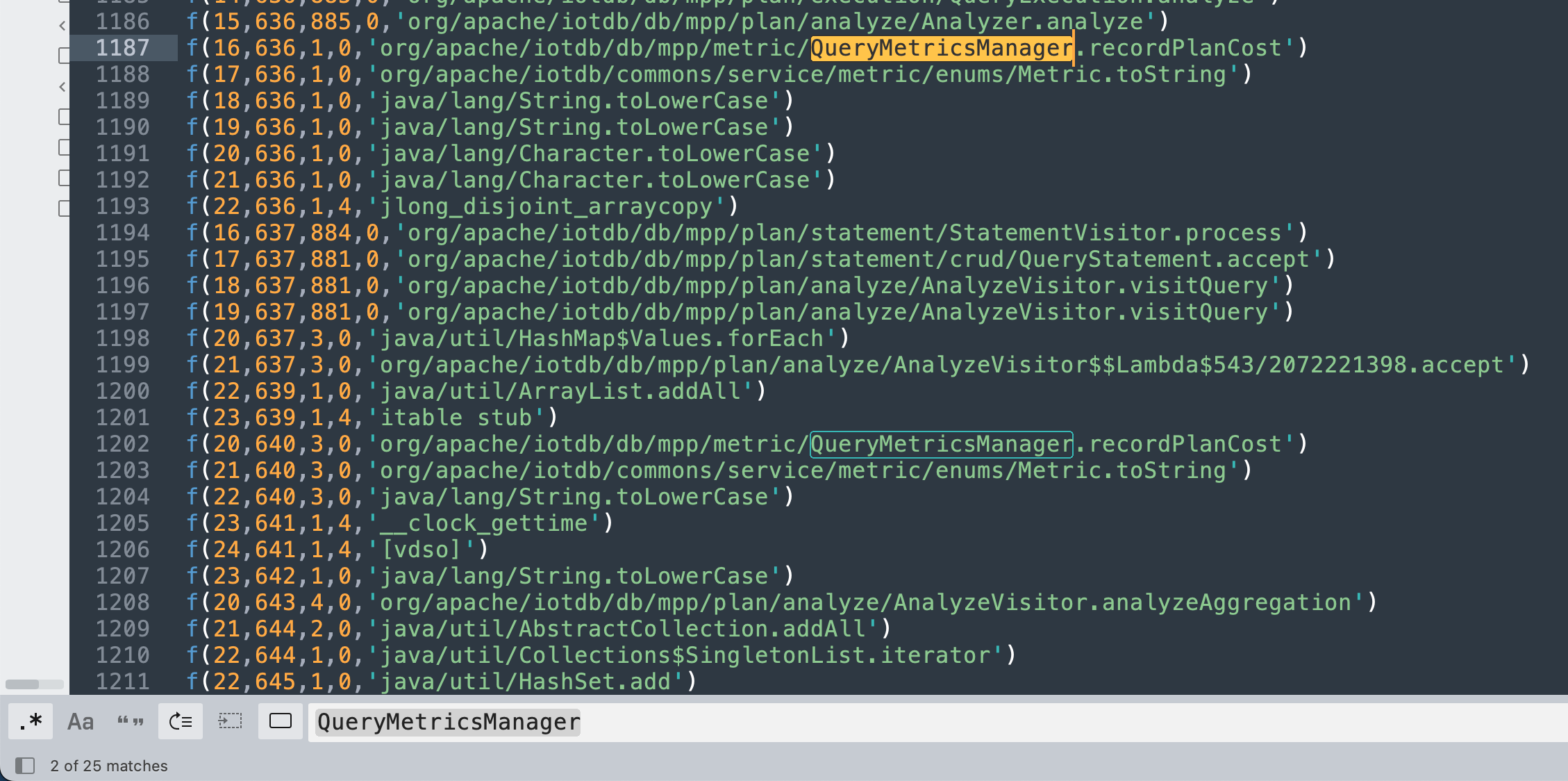Click line number 1194 in the gutter

[122, 233]
